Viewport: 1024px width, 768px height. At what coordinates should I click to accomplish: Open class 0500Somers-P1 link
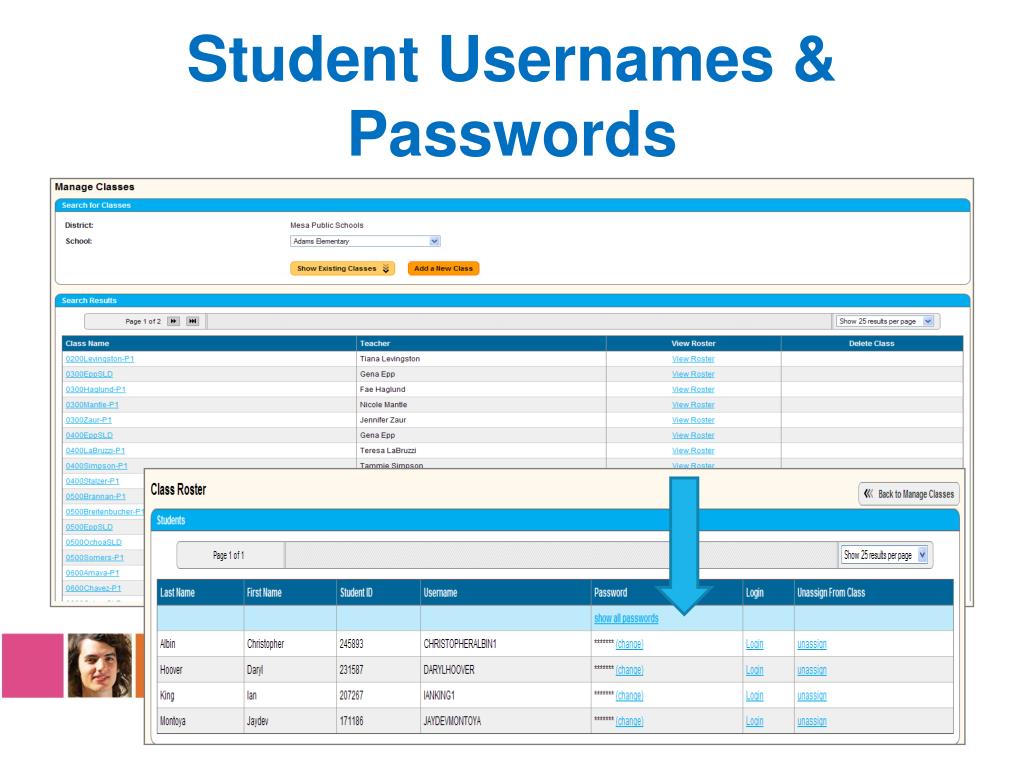pos(94,558)
